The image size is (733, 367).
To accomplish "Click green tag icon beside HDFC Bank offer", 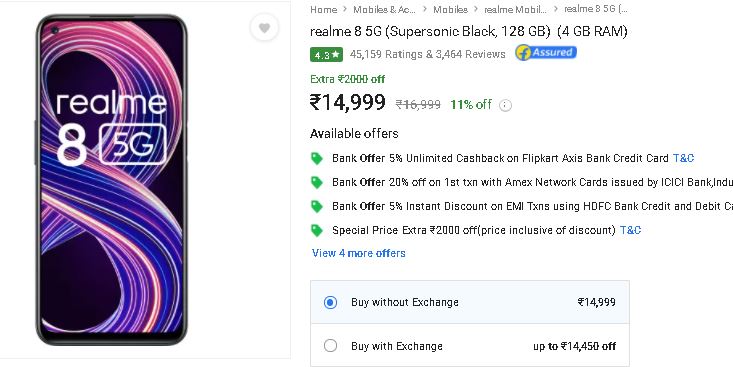I will coord(317,206).
